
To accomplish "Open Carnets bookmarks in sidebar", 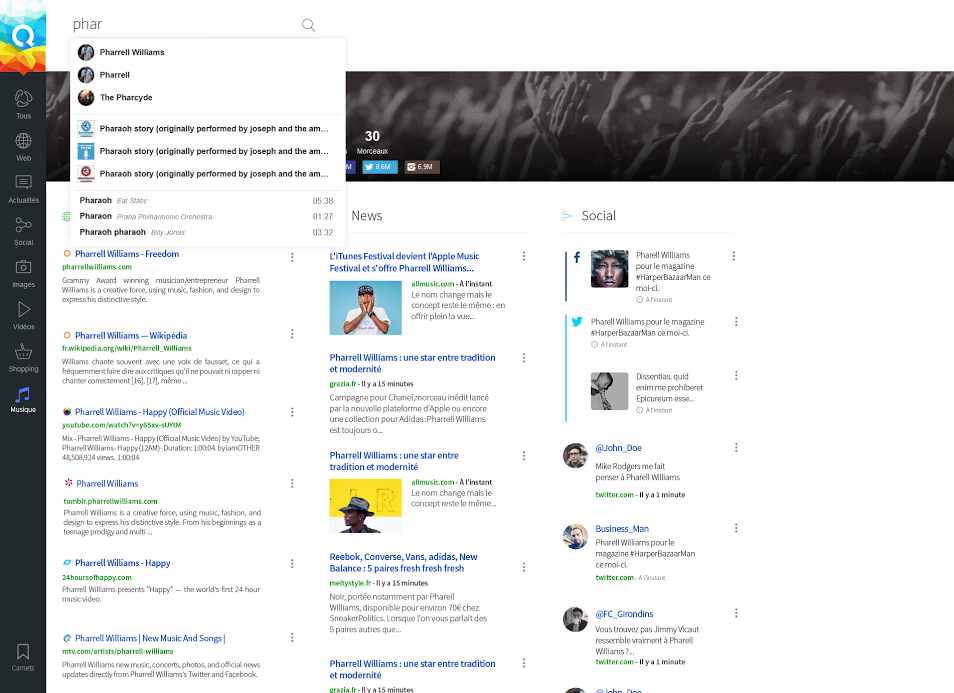I will (x=23, y=656).
